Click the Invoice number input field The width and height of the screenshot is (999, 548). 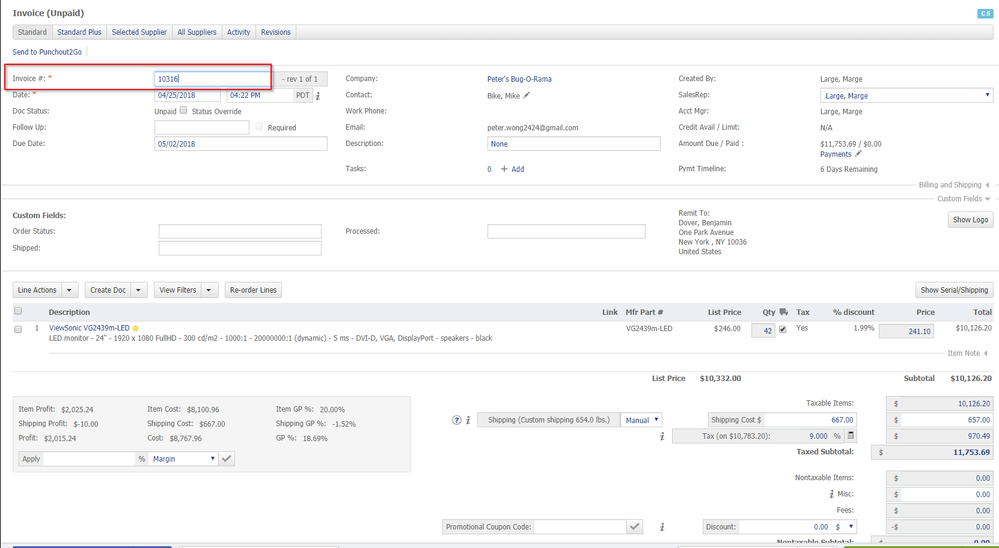[212, 79]
